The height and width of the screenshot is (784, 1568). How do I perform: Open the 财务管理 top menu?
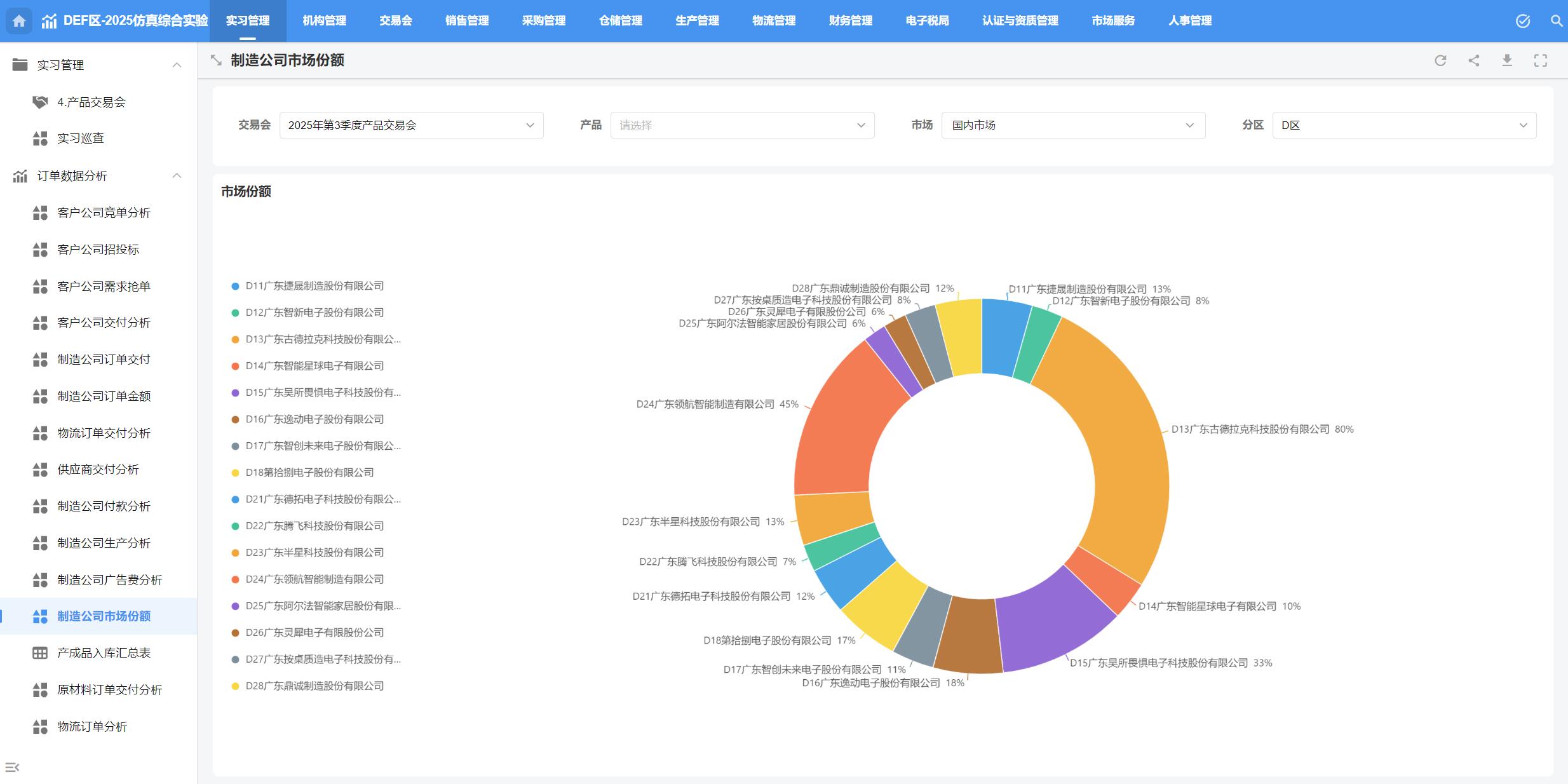[850, 21]
